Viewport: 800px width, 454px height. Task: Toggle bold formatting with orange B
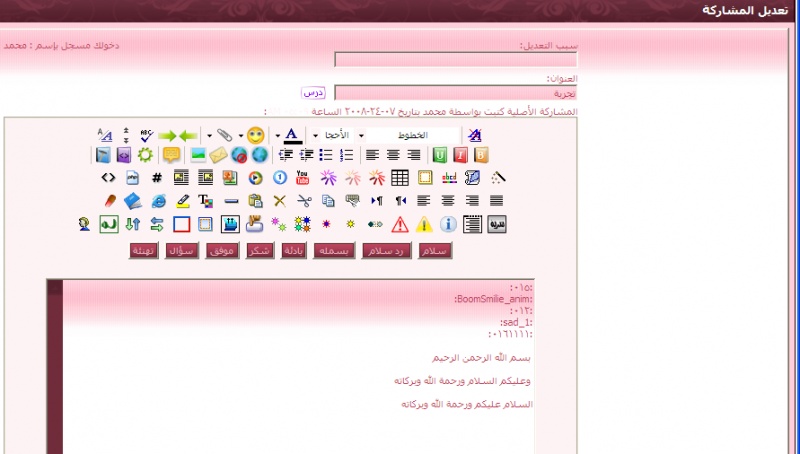(481, 155)
